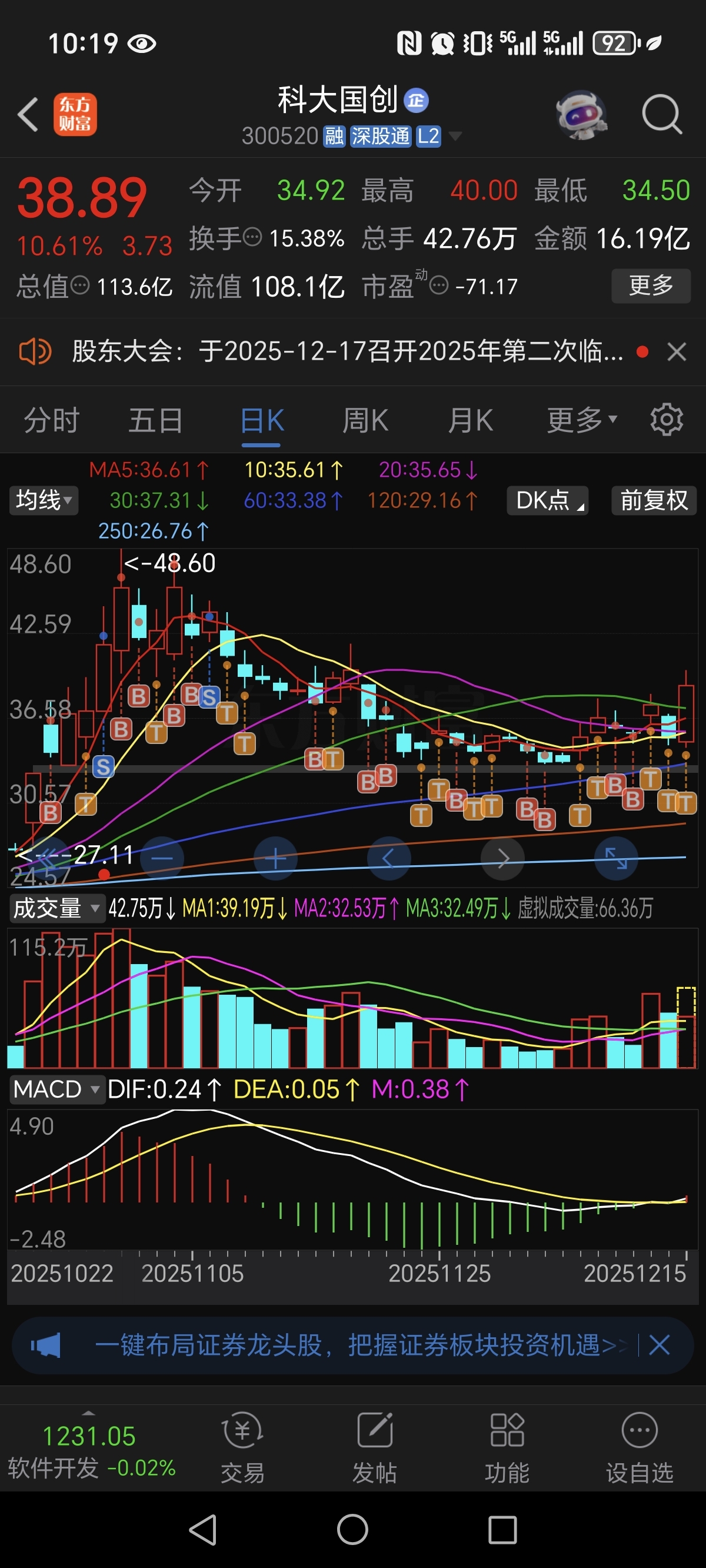Expand the stock title dropdown triangle
706x1568 pixels.
(455, 137)
